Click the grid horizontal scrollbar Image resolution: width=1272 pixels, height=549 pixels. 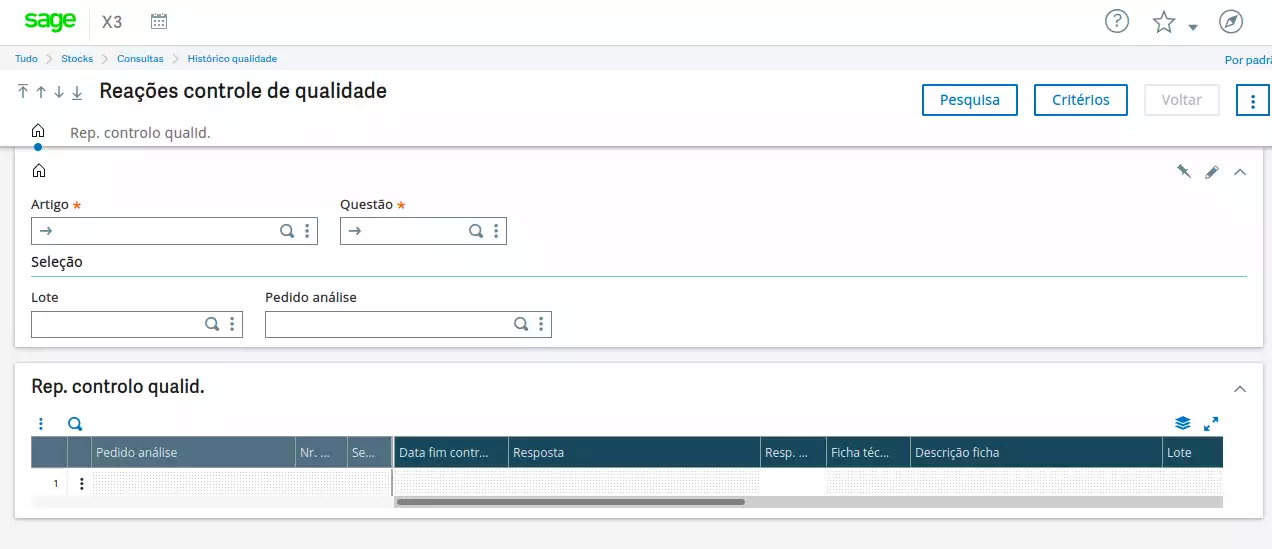[570, 502]
